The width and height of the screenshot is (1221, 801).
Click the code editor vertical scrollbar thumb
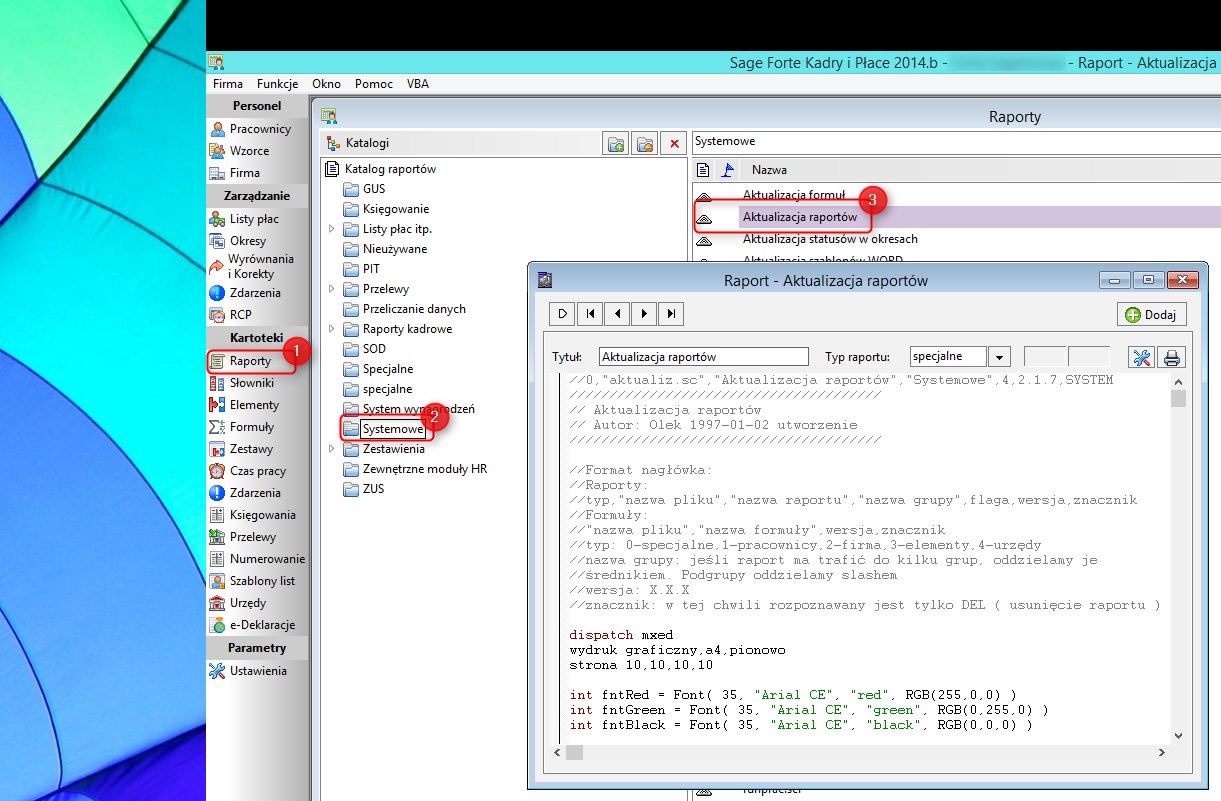point(1178,398)
